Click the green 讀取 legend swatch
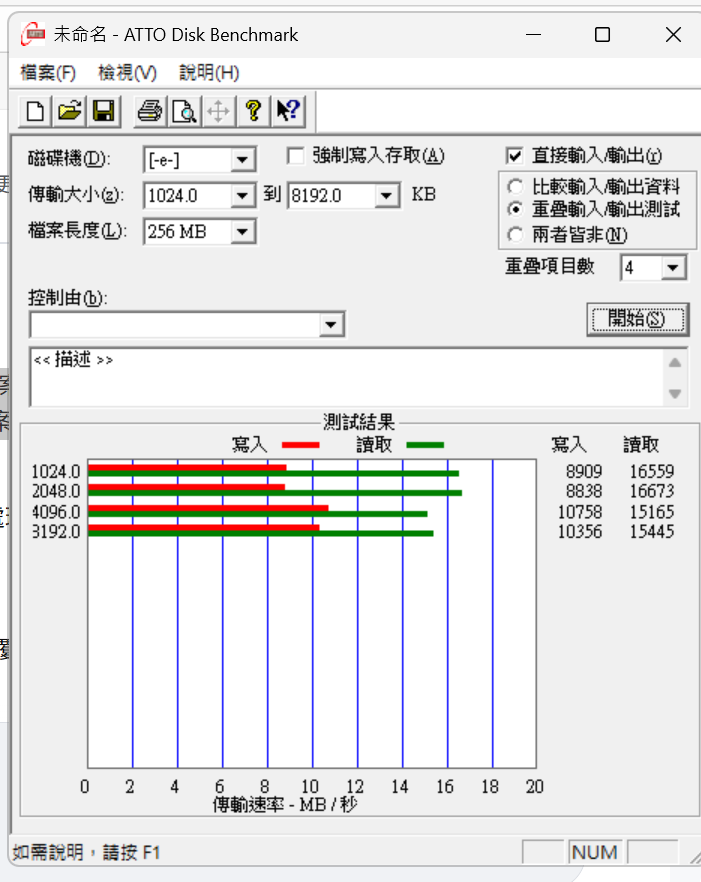This screenshot has height=882, width=701. 425,445
